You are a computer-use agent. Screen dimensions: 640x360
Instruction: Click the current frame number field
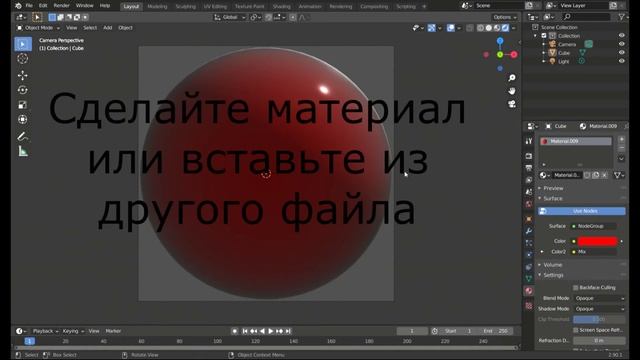coord(412,331)
